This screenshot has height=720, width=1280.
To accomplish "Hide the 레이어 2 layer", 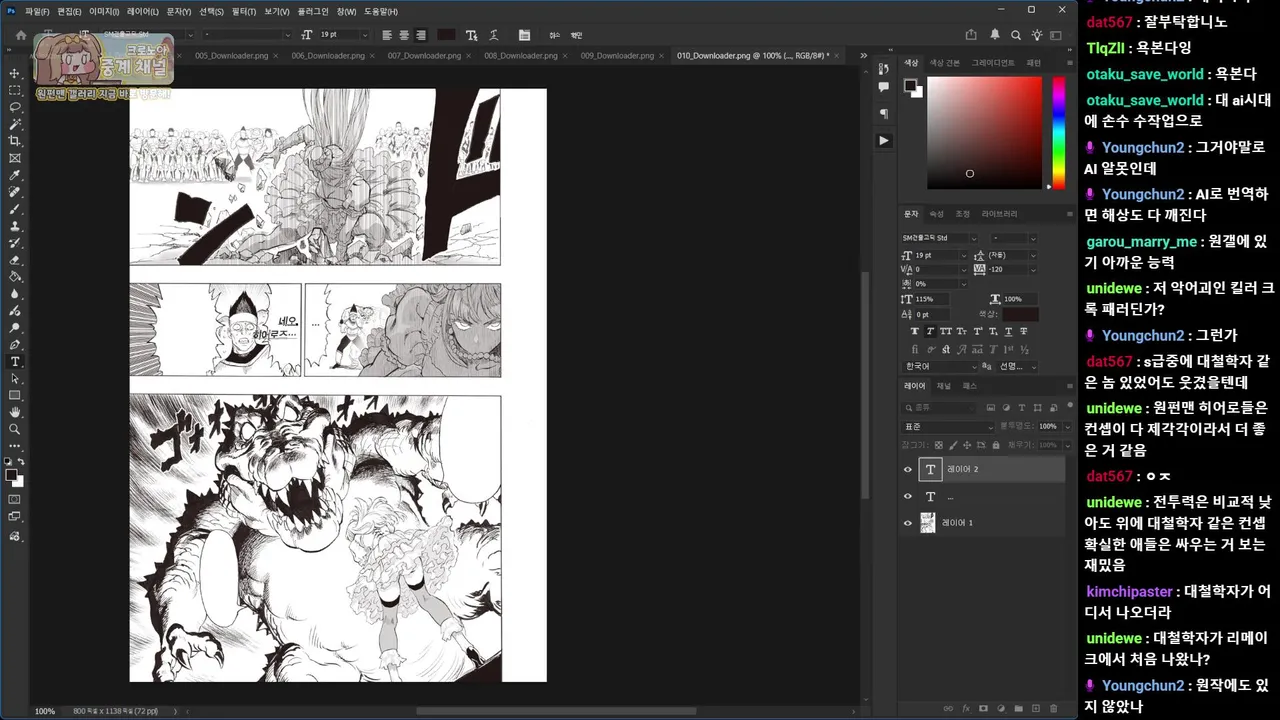I will (x=908, y=469).
